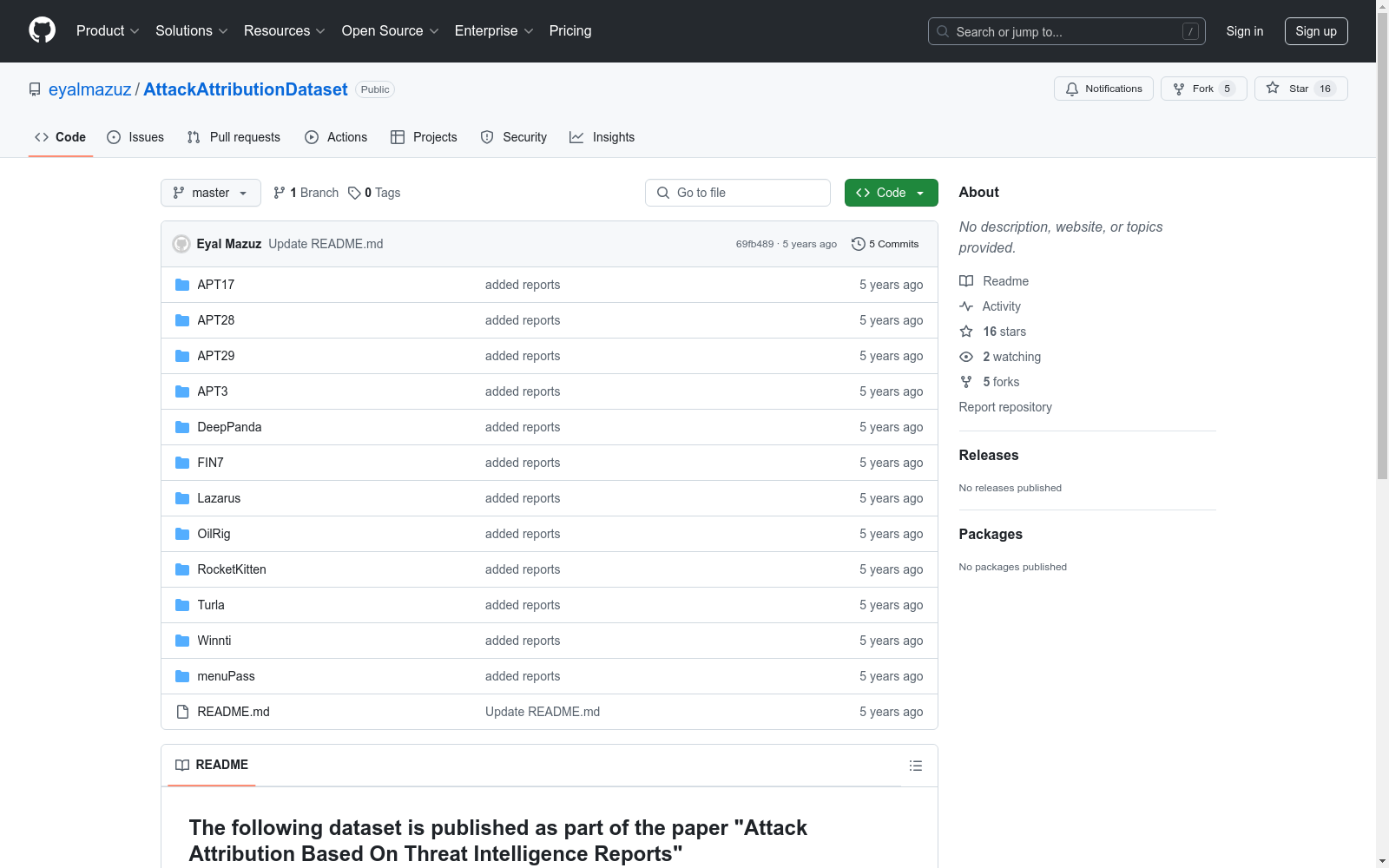Switch to the Security tab

tap(514, 137)
